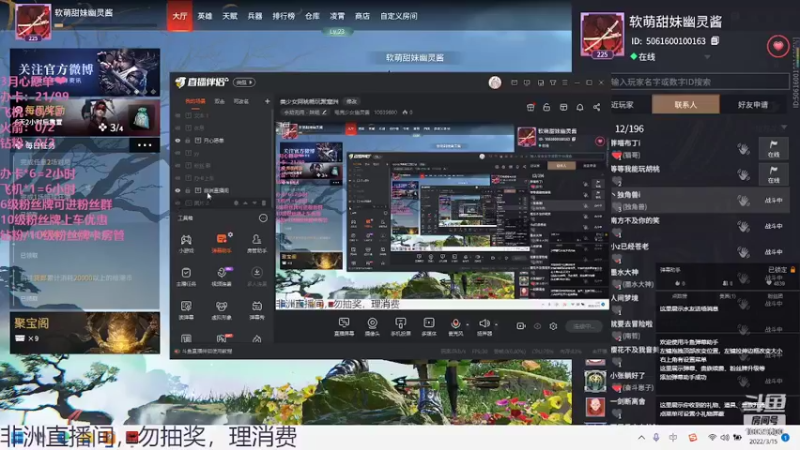Click the pink heart icon in game profile
Screen dimensions: 800x450
tap(778, 46)
